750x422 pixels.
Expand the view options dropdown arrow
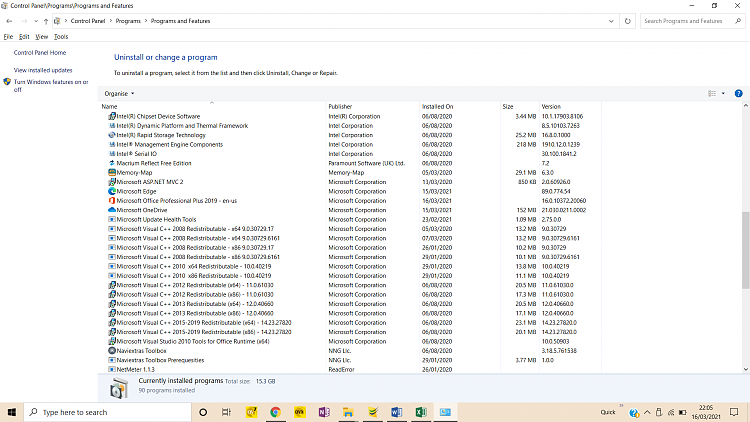[723, 93]
